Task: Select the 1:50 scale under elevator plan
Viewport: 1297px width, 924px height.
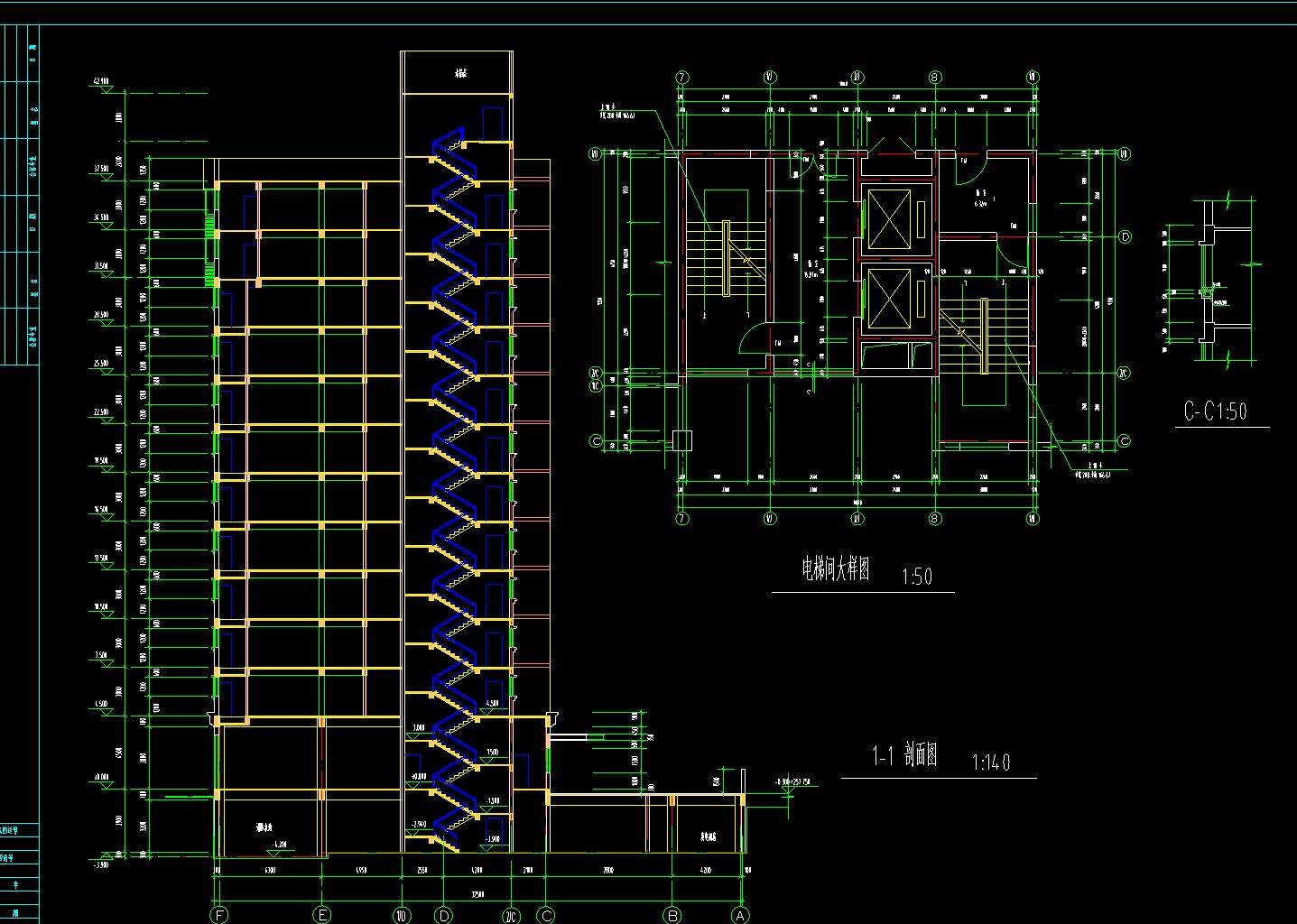Action: 916,577
